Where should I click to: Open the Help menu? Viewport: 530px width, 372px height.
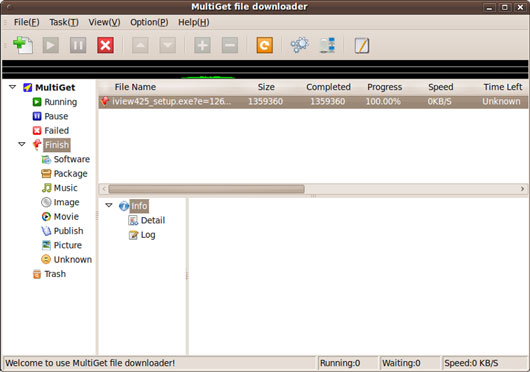pyautogui.click(x=194, y=22)
